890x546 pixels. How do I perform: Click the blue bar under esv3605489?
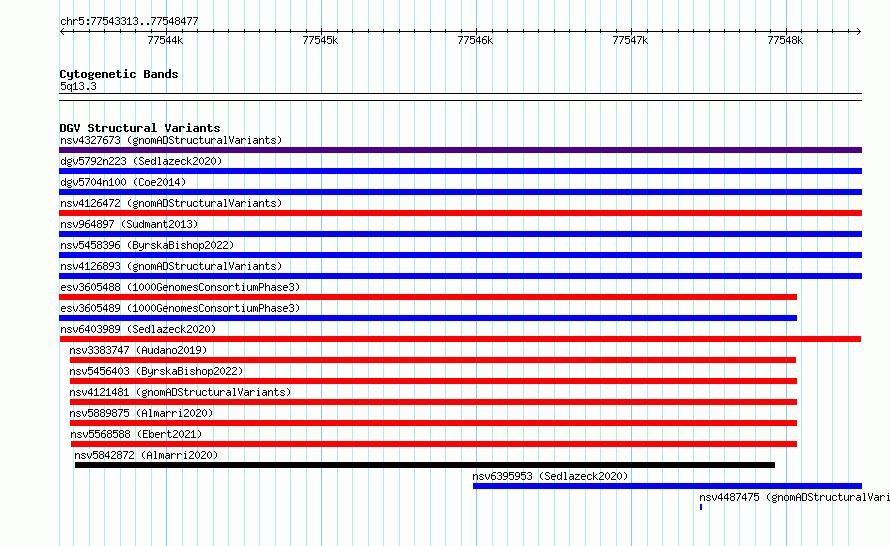pyautogui.click(x=428, y=318)
